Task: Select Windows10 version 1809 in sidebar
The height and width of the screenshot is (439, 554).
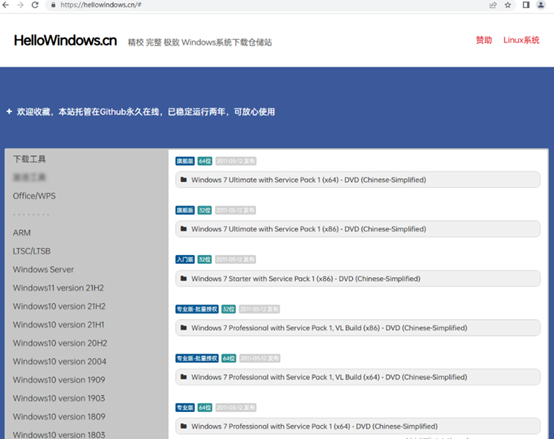Action: tap(59, 416)
